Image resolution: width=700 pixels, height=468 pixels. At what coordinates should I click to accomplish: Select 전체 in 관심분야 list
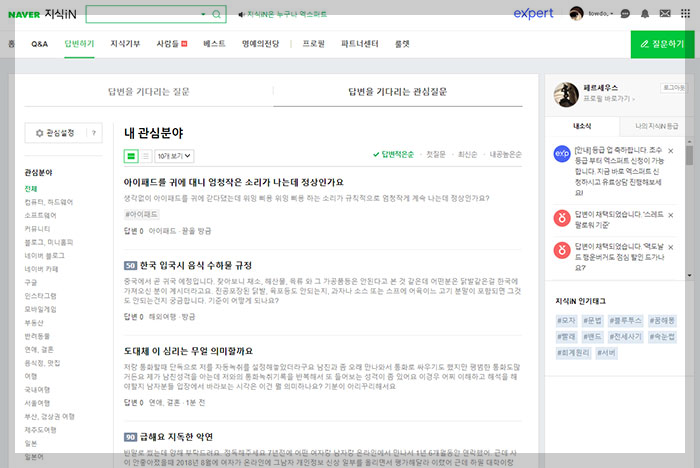click(31, 188)
